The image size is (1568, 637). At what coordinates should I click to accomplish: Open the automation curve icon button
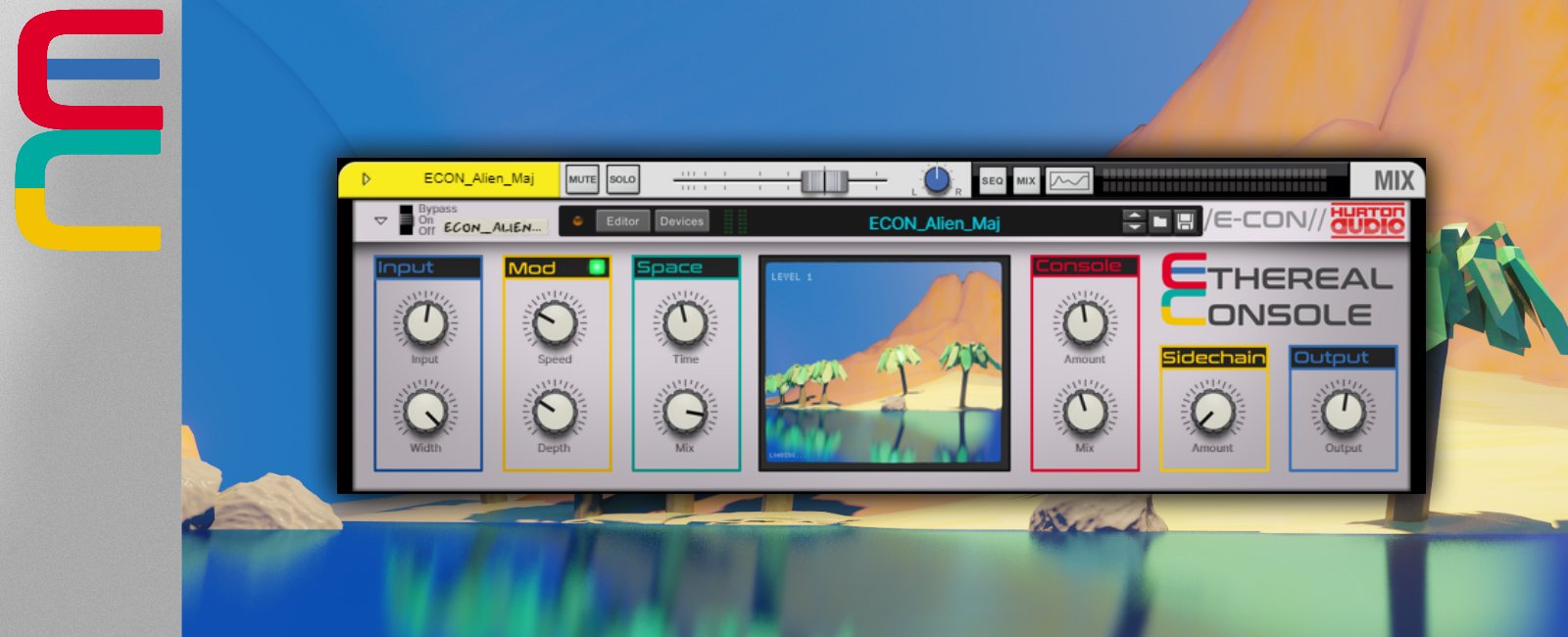coord(1069,180)
